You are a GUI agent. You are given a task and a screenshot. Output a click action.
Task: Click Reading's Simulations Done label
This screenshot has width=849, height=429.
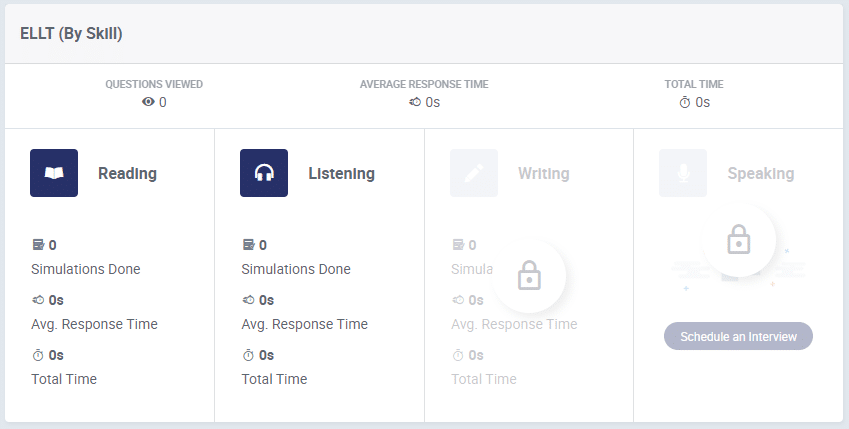click(x=86, y=269)
